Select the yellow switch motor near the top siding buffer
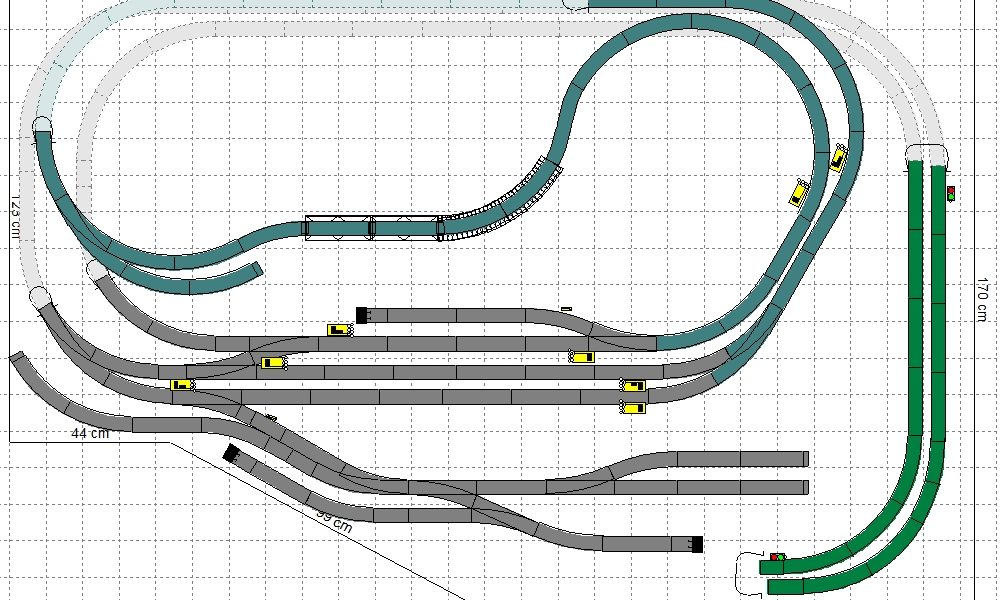 (x=339, y=330)
